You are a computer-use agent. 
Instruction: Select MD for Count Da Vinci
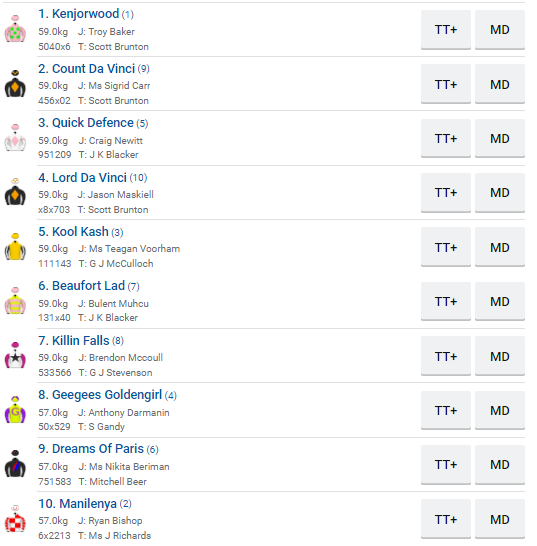tap(500, 84)
